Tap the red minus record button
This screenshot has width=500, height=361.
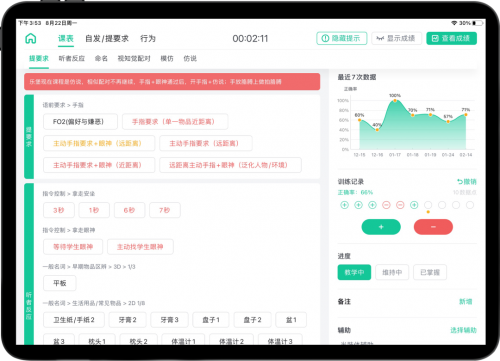pos(433,227)
